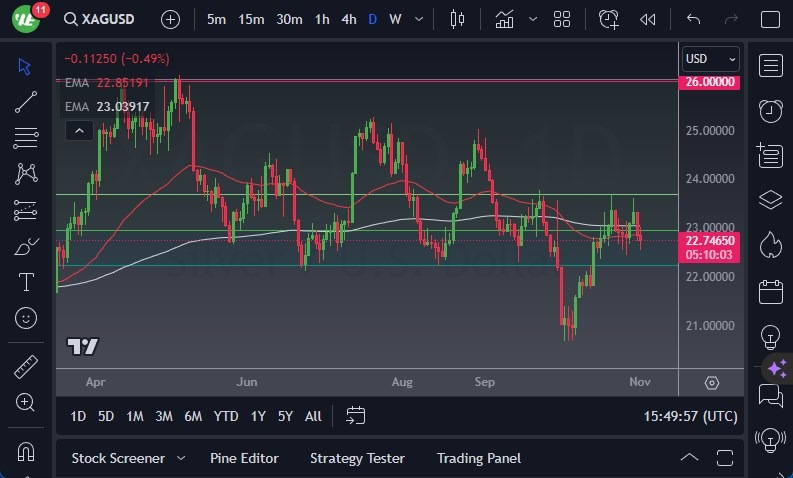
Task: Open the alerts clock icon
Action: coord(770,110)
